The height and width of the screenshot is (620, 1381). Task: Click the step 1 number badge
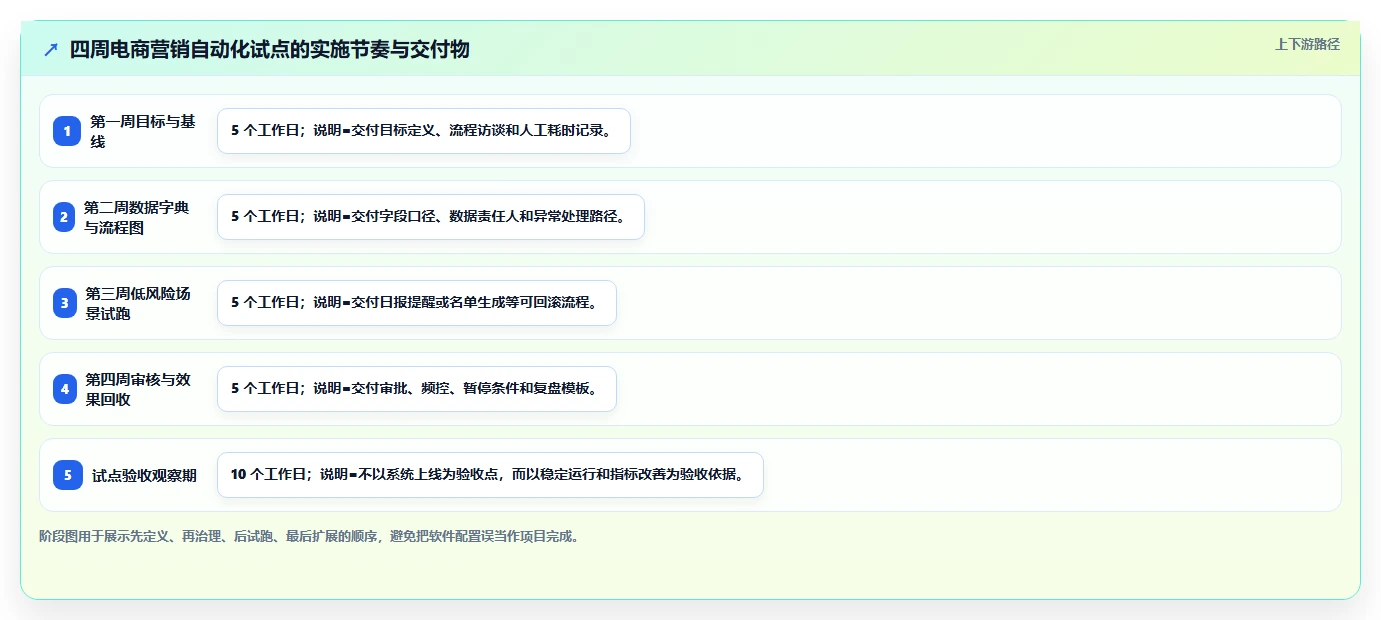point(67,131)
